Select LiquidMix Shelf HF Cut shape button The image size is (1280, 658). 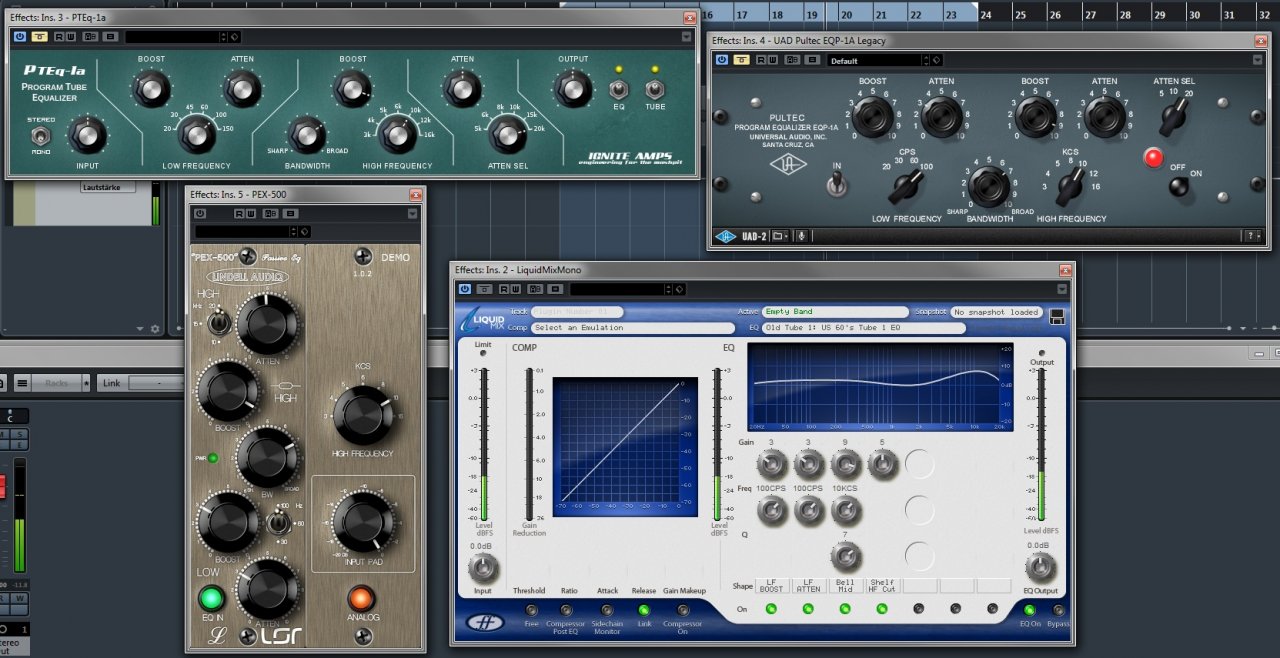[882, 585]
